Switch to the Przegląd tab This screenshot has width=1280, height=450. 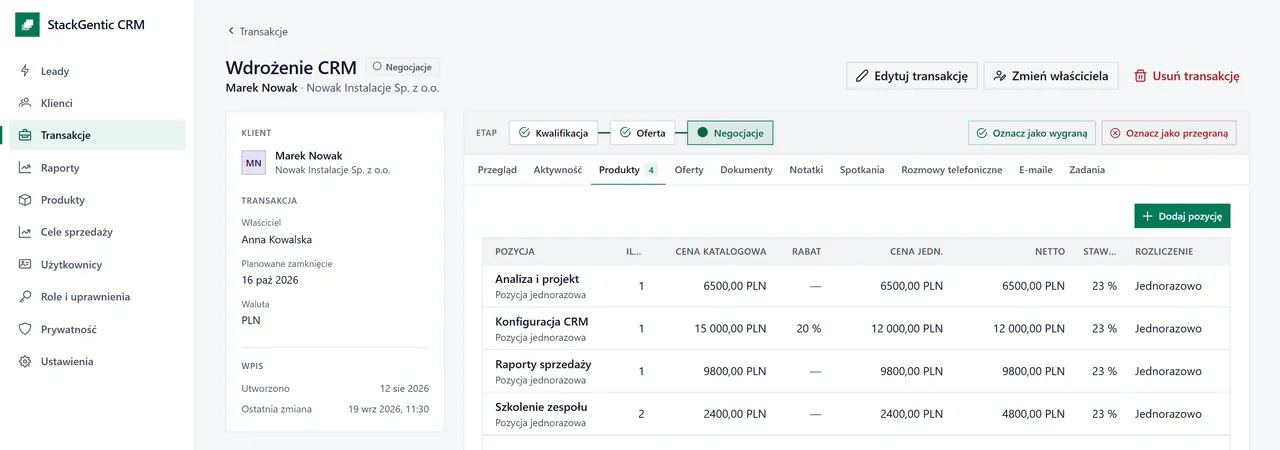point(497,170)
